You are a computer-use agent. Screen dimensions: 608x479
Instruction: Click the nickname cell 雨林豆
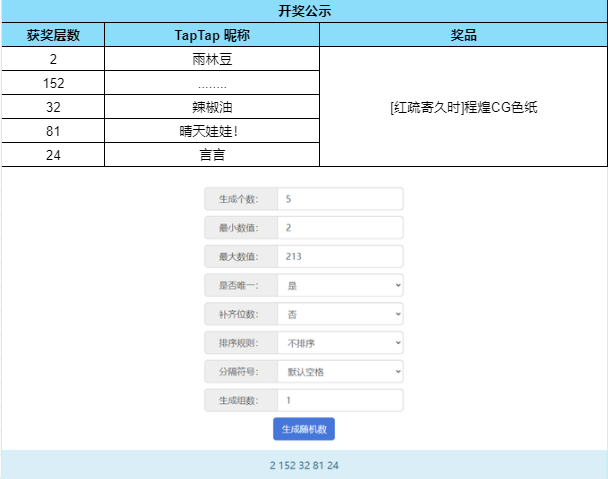(212, 59)
